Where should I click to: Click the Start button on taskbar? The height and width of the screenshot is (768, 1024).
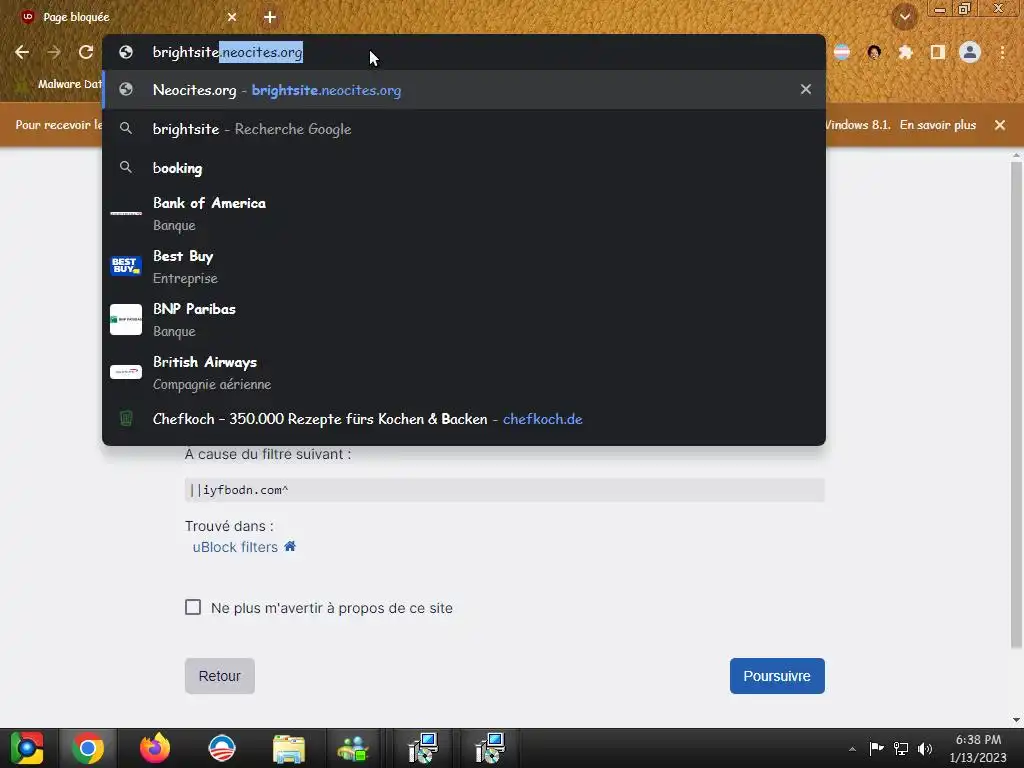pyautogui.click(x=27, y=748)
